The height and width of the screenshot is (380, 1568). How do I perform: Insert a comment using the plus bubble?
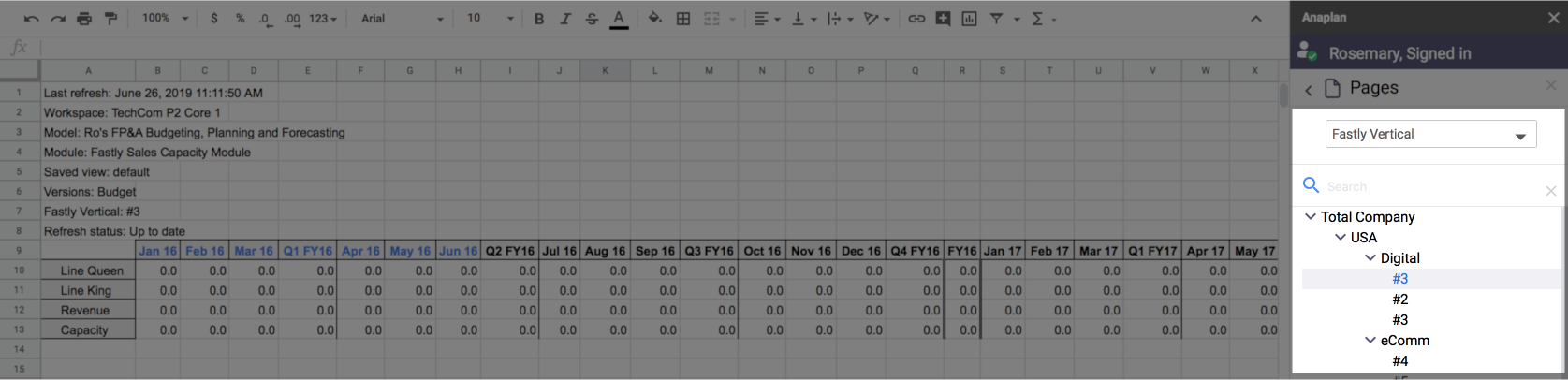point(943,19)
